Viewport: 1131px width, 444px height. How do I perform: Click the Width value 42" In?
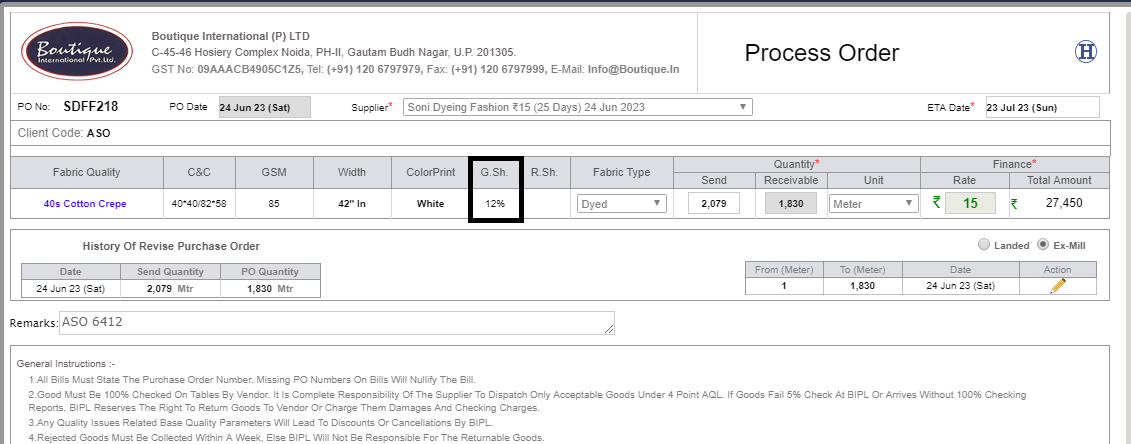click(352, 204)
